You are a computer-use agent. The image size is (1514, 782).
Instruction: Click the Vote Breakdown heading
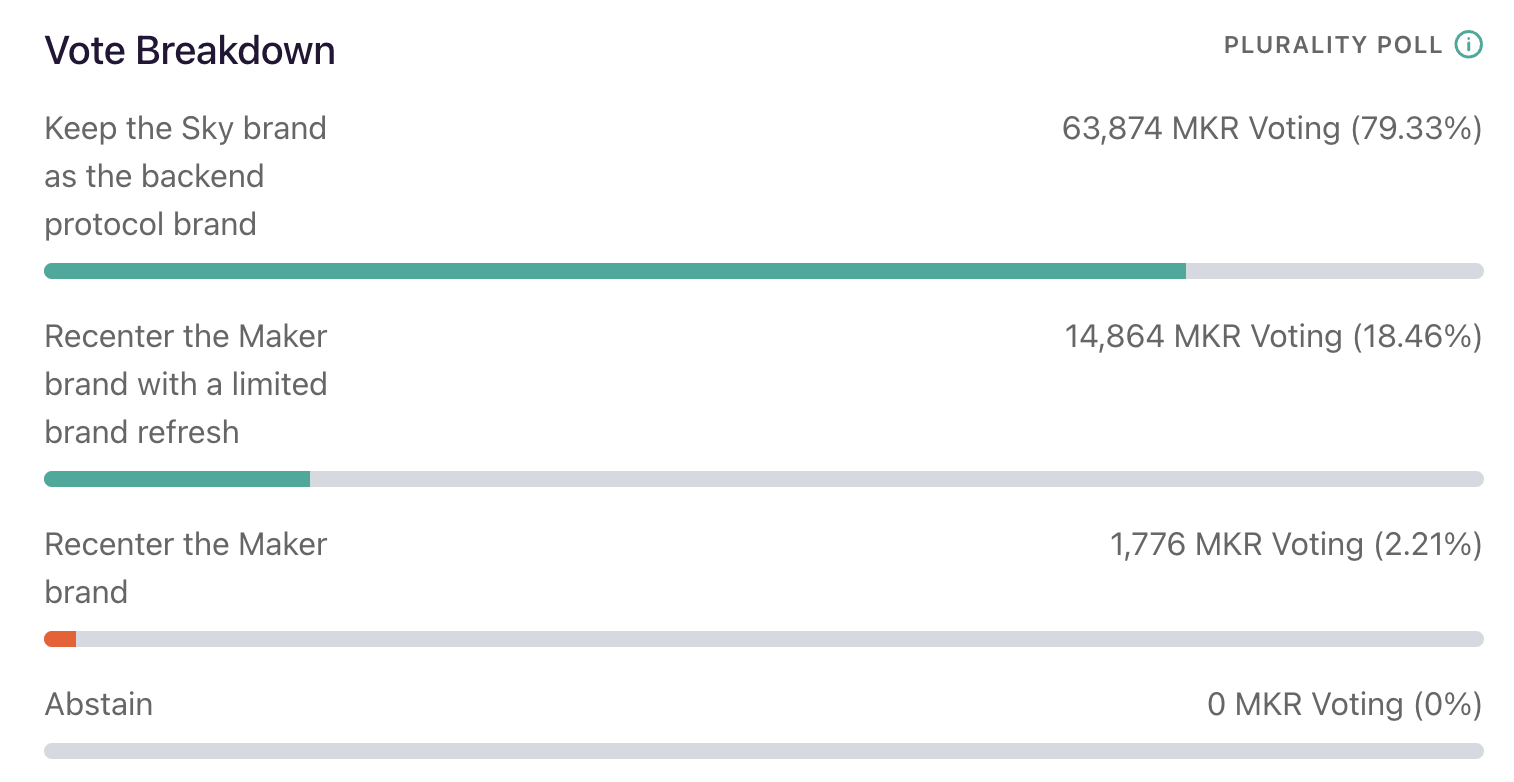[190, 50]
